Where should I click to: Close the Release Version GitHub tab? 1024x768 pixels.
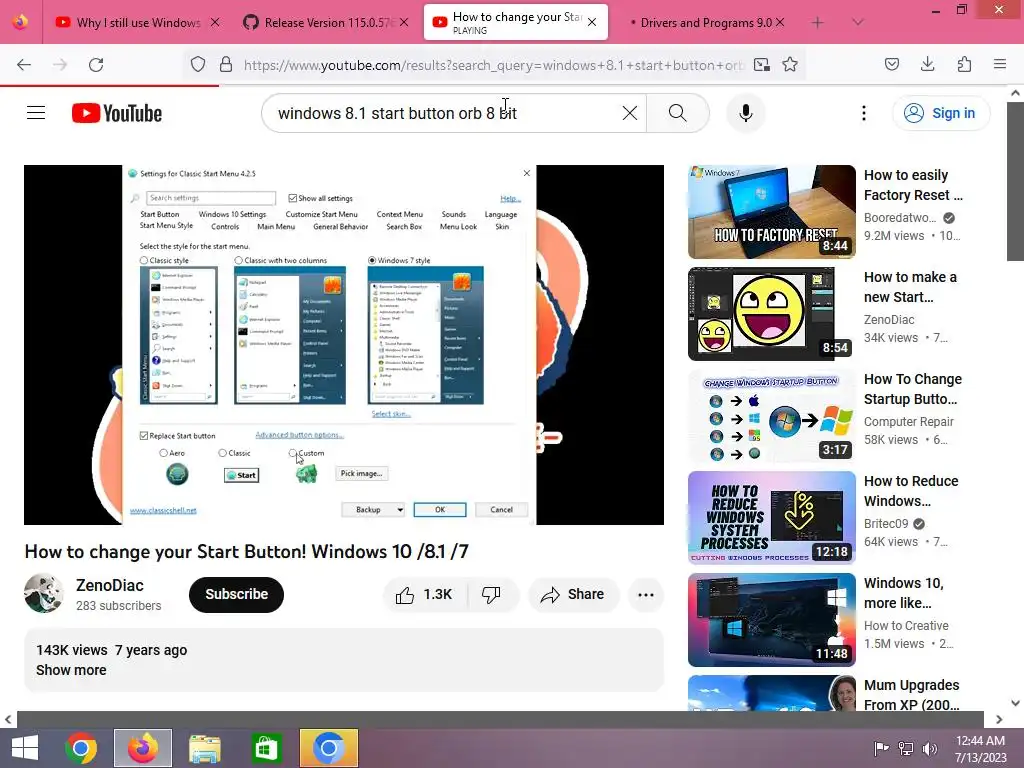click(x=404, y=22)
